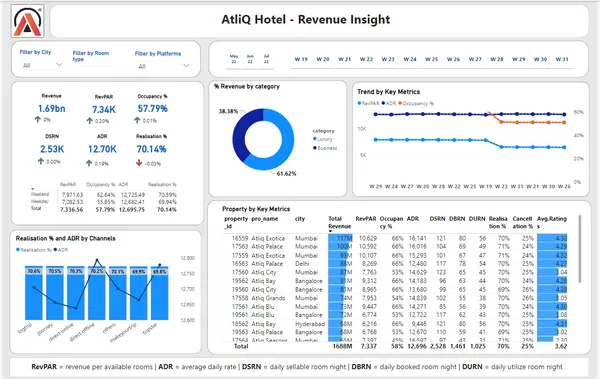Click the up arrow under Occupancy %
600x379 pixels.
tap(137, 120)
